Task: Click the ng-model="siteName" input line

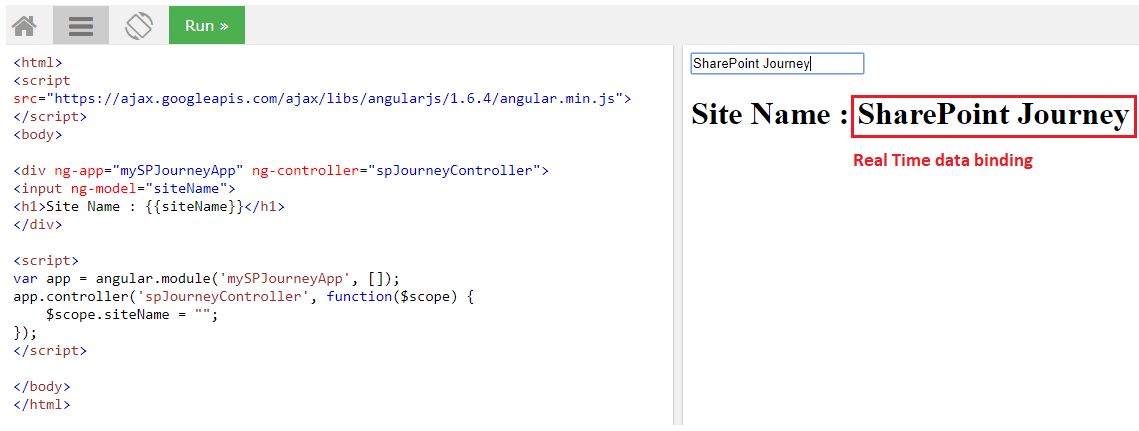Action: click(x=124, y=189)
